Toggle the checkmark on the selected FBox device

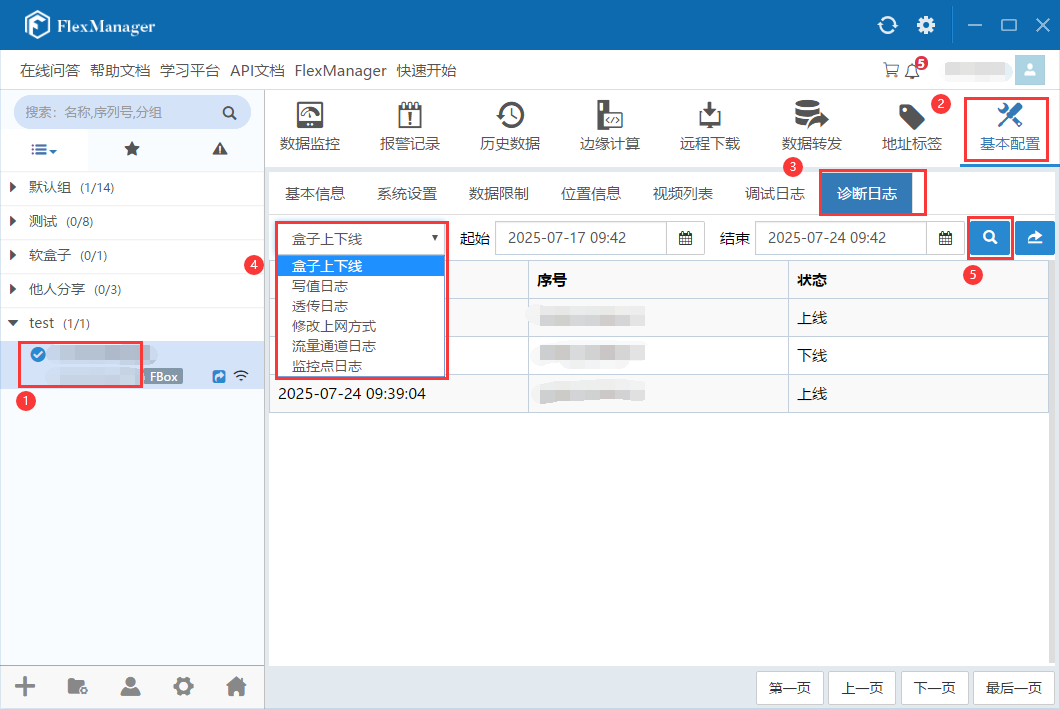(38, 354)
